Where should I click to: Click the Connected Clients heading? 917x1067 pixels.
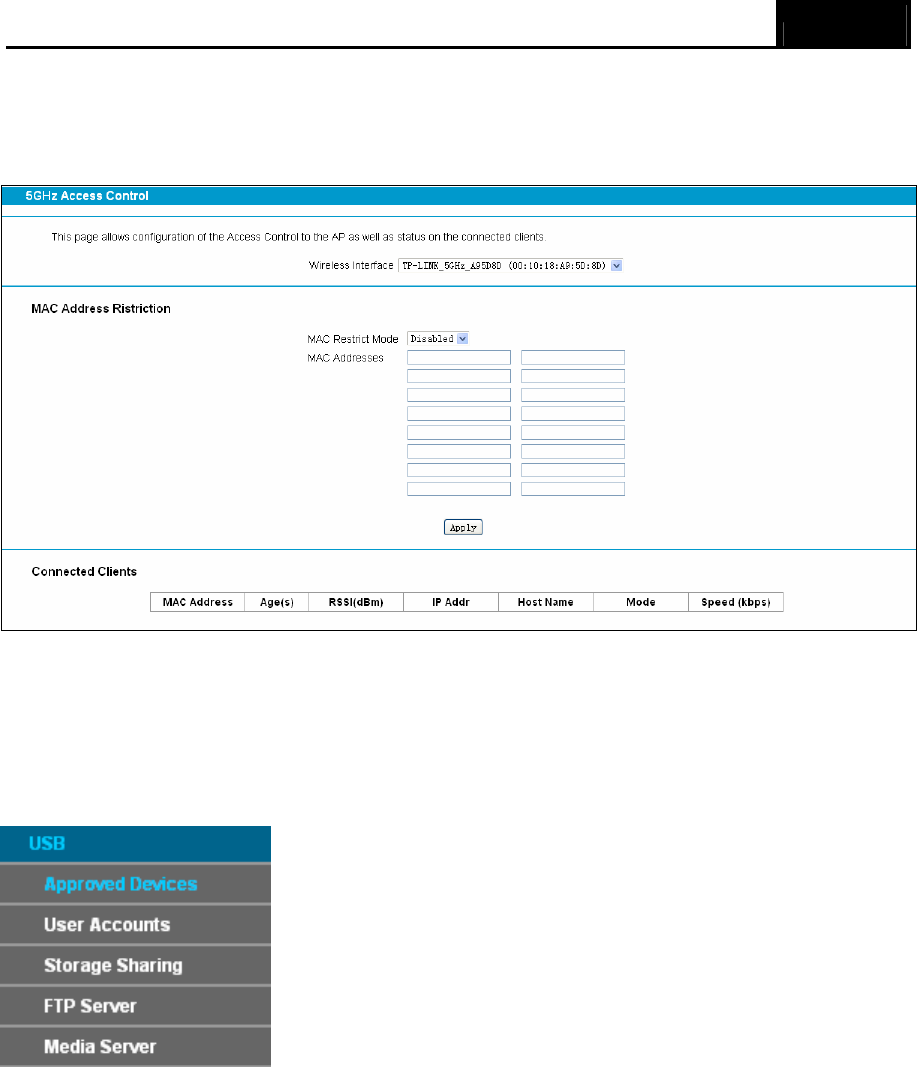84,572
